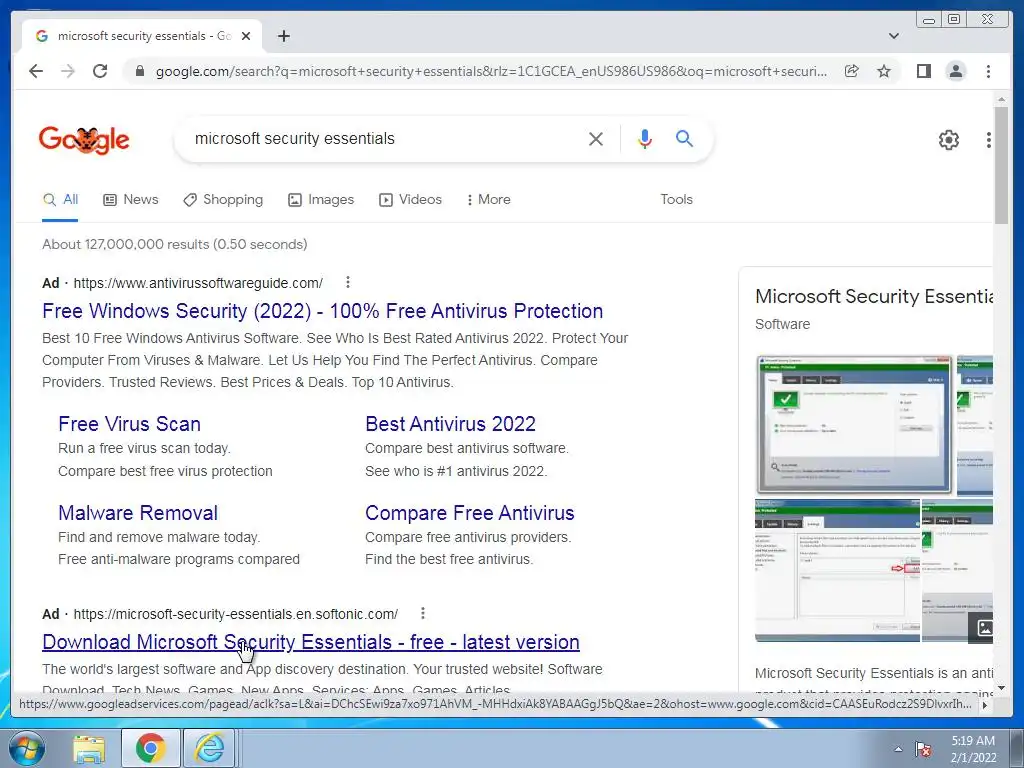1024x768 pixels.
Task: Open the Malware Removal link
Action: [138, 513]
